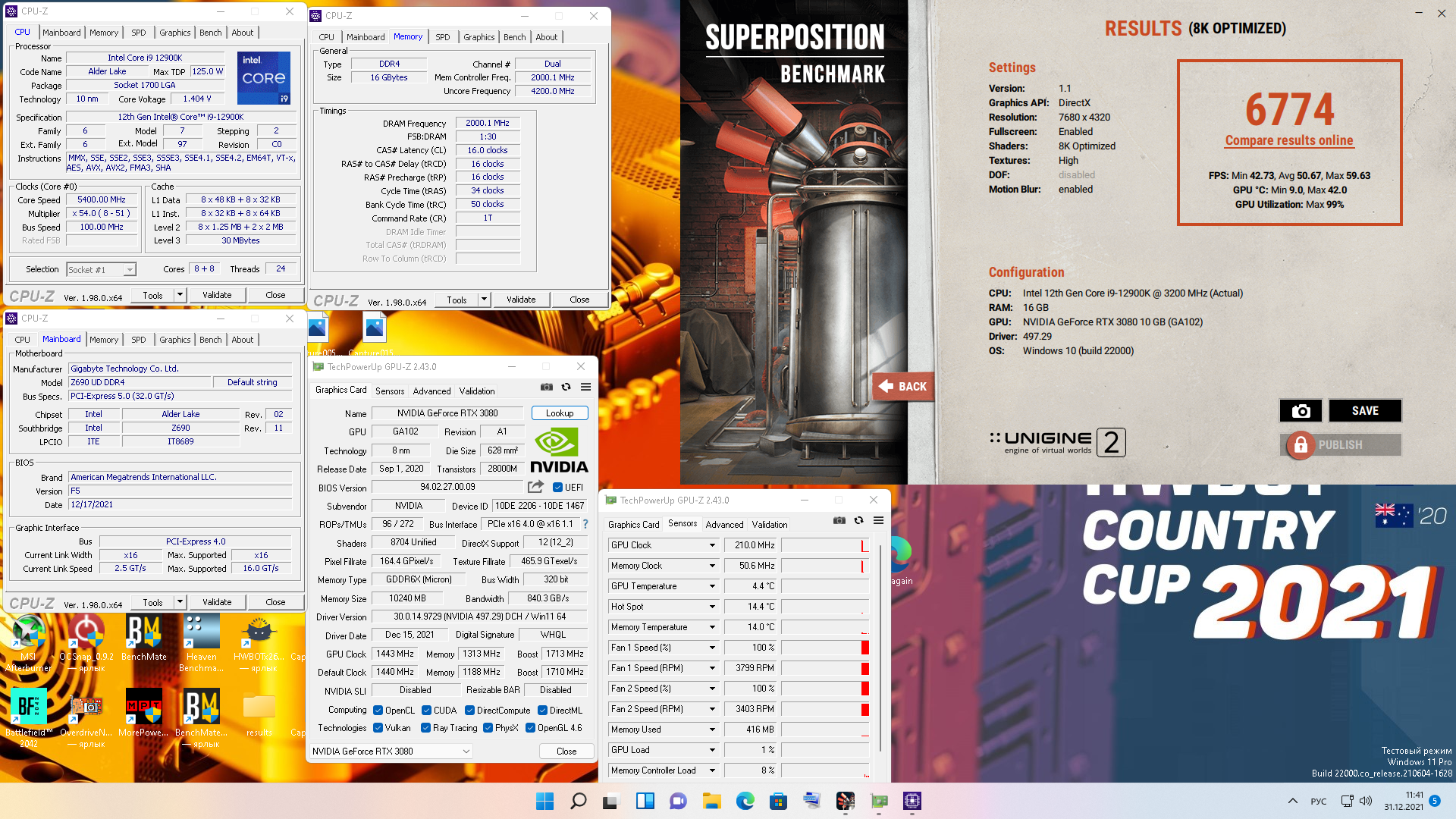Open Microsoft Edge from the taskbar

(x=745, y=801)
